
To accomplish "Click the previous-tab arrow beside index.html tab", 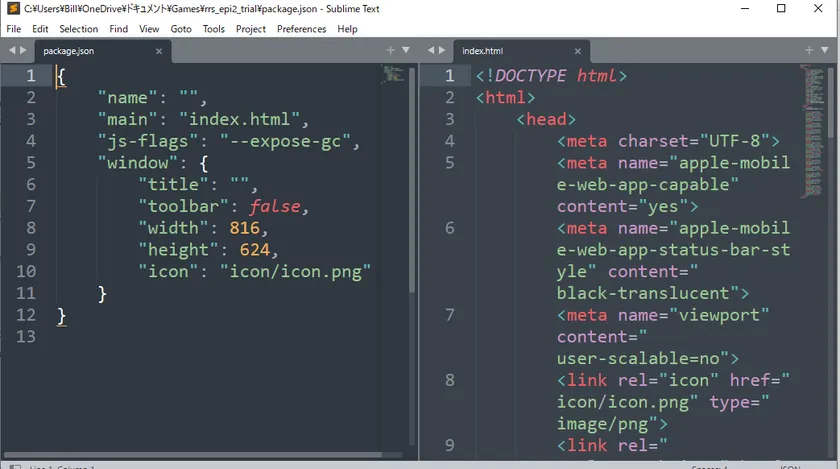I will tap(430, 50).
